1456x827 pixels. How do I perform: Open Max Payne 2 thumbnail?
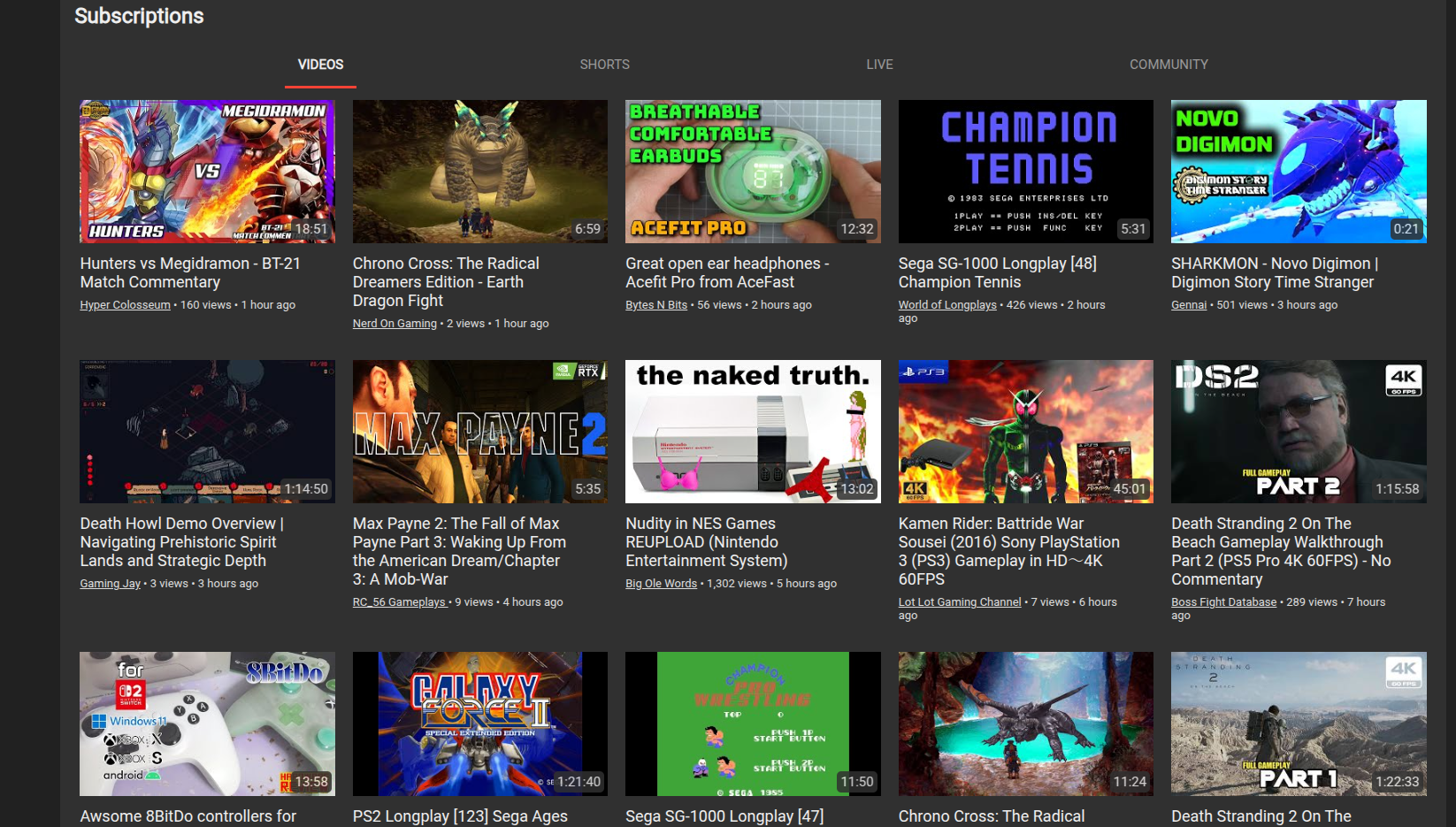click(480, 432)
